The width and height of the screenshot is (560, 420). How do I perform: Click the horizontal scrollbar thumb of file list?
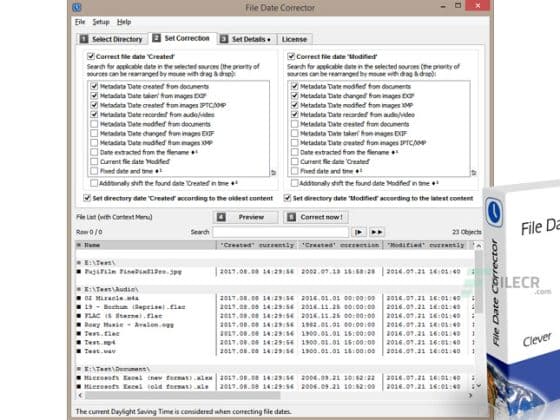[182, 395]
